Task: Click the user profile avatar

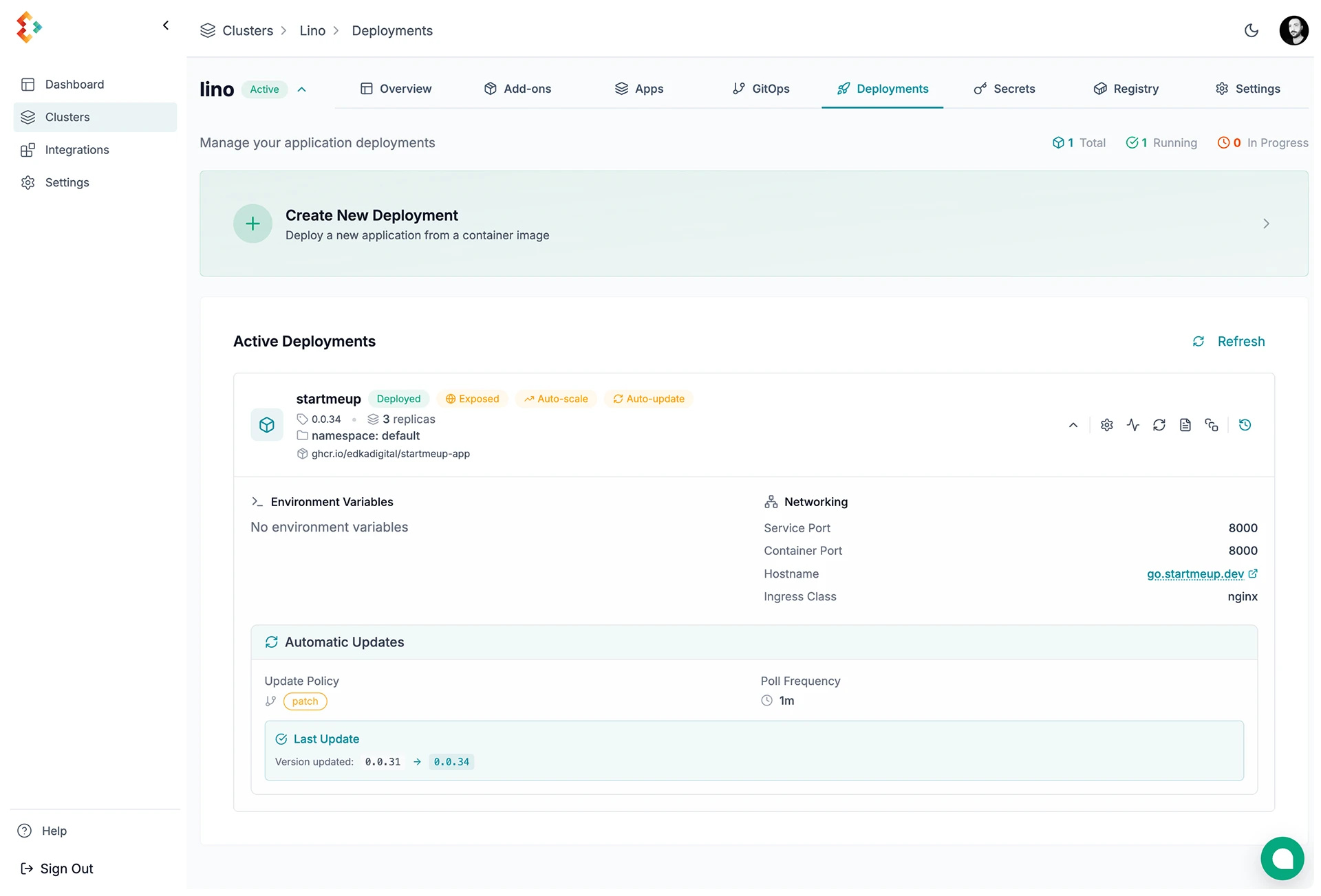Action: pos(1293,30)
